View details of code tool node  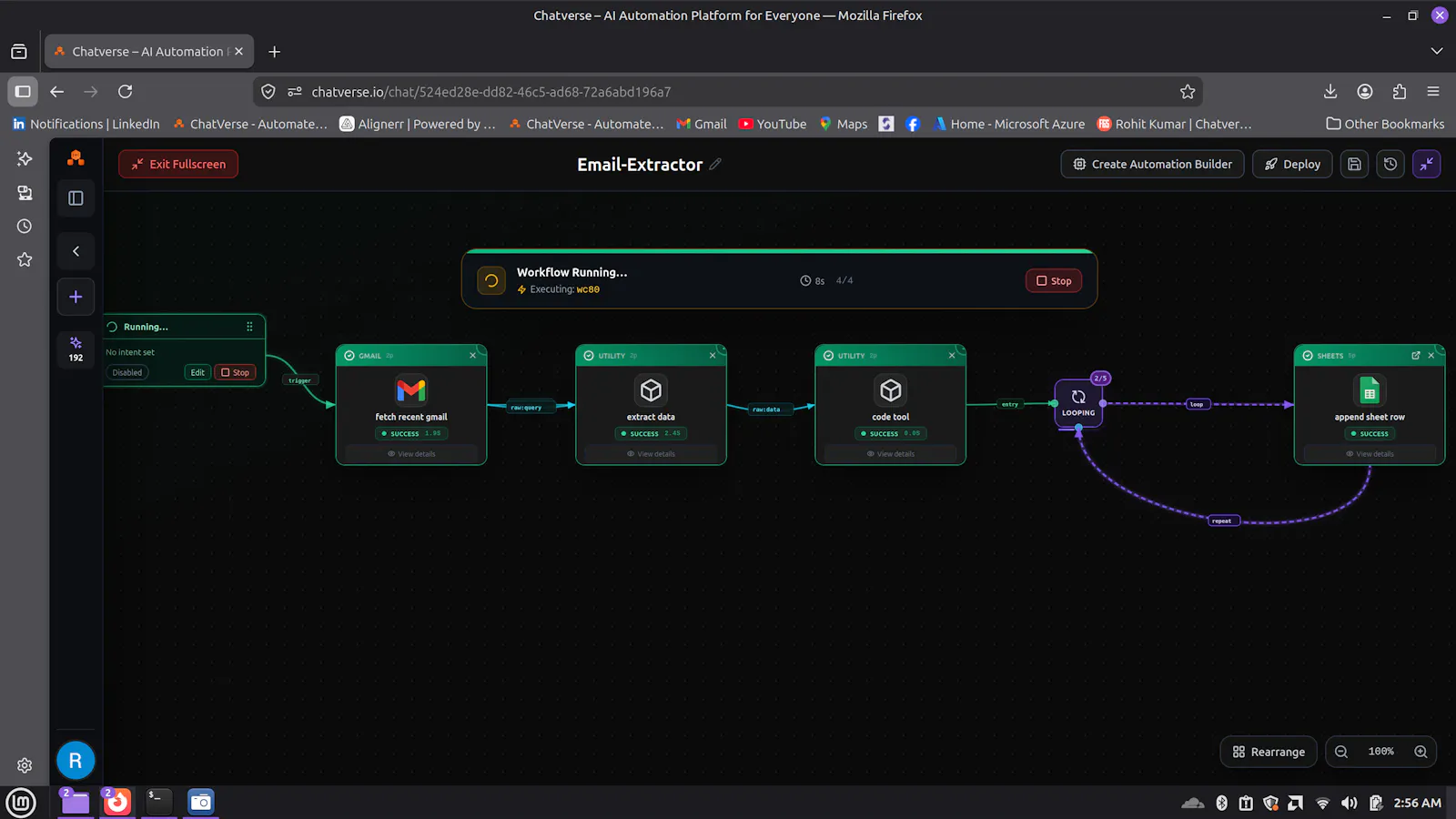pyautogui.click(x=891, y=454)
